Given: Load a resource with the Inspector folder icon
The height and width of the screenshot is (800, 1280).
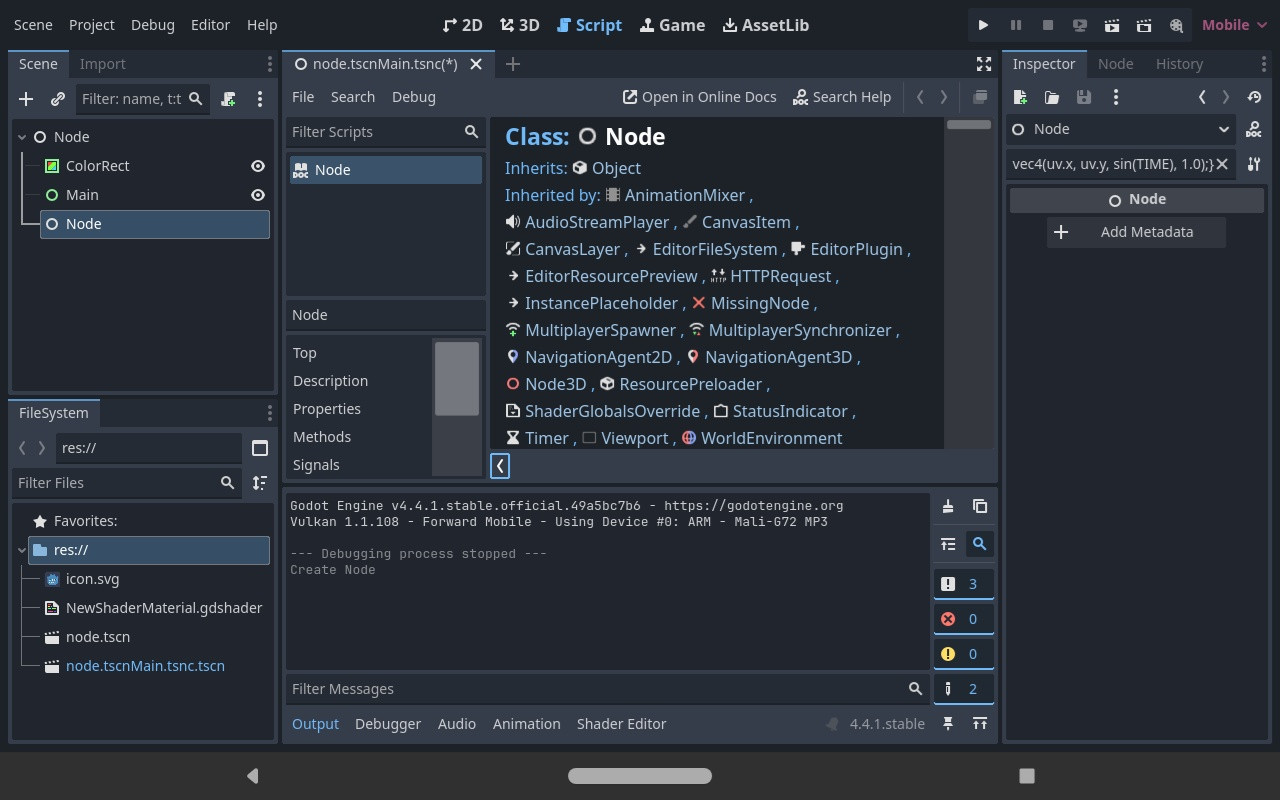Looking at the screenshot, I should [1052, 97].
